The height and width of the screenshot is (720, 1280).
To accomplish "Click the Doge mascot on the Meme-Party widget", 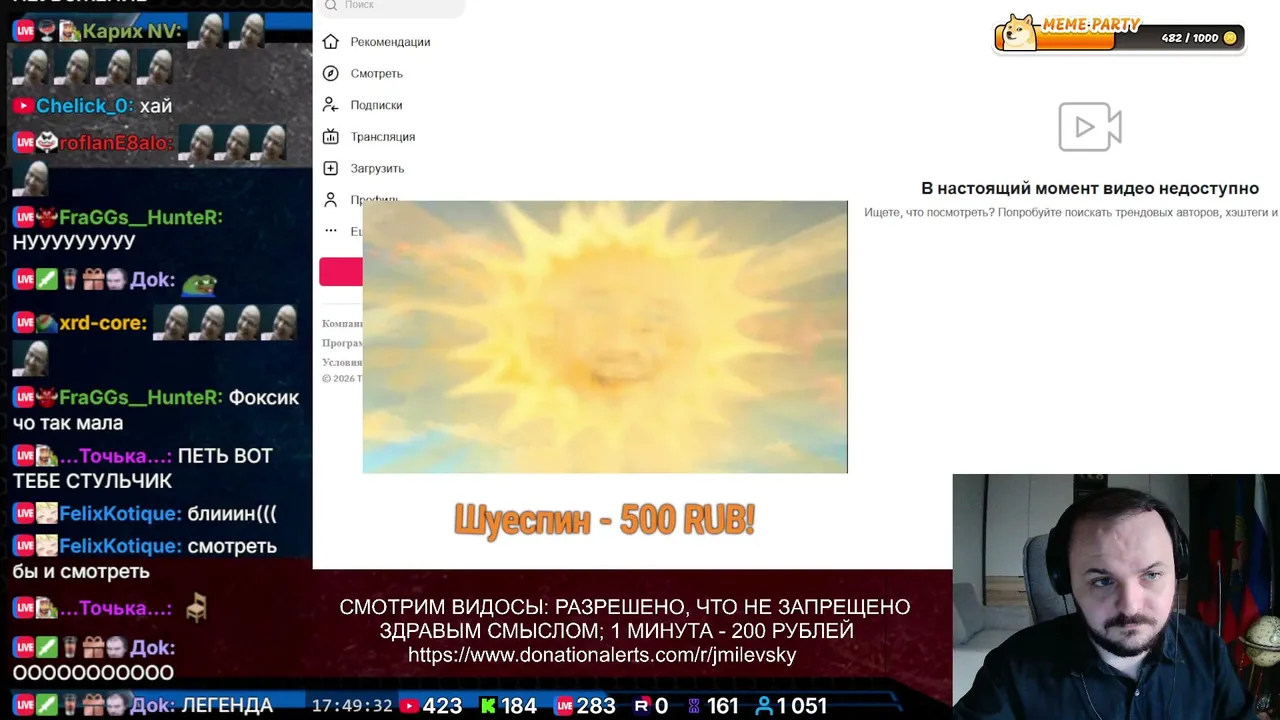I will click(x=1020, y=32).
